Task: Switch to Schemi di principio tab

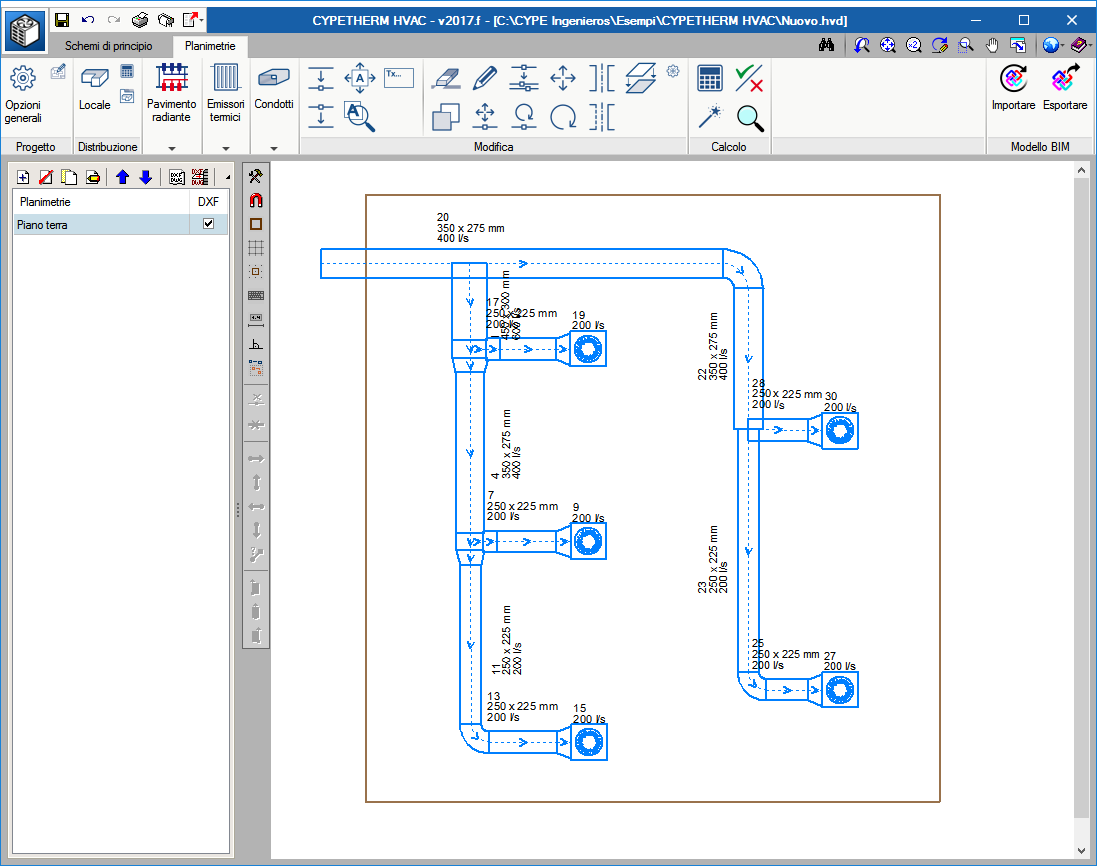Action: click(x=108, y=46)
